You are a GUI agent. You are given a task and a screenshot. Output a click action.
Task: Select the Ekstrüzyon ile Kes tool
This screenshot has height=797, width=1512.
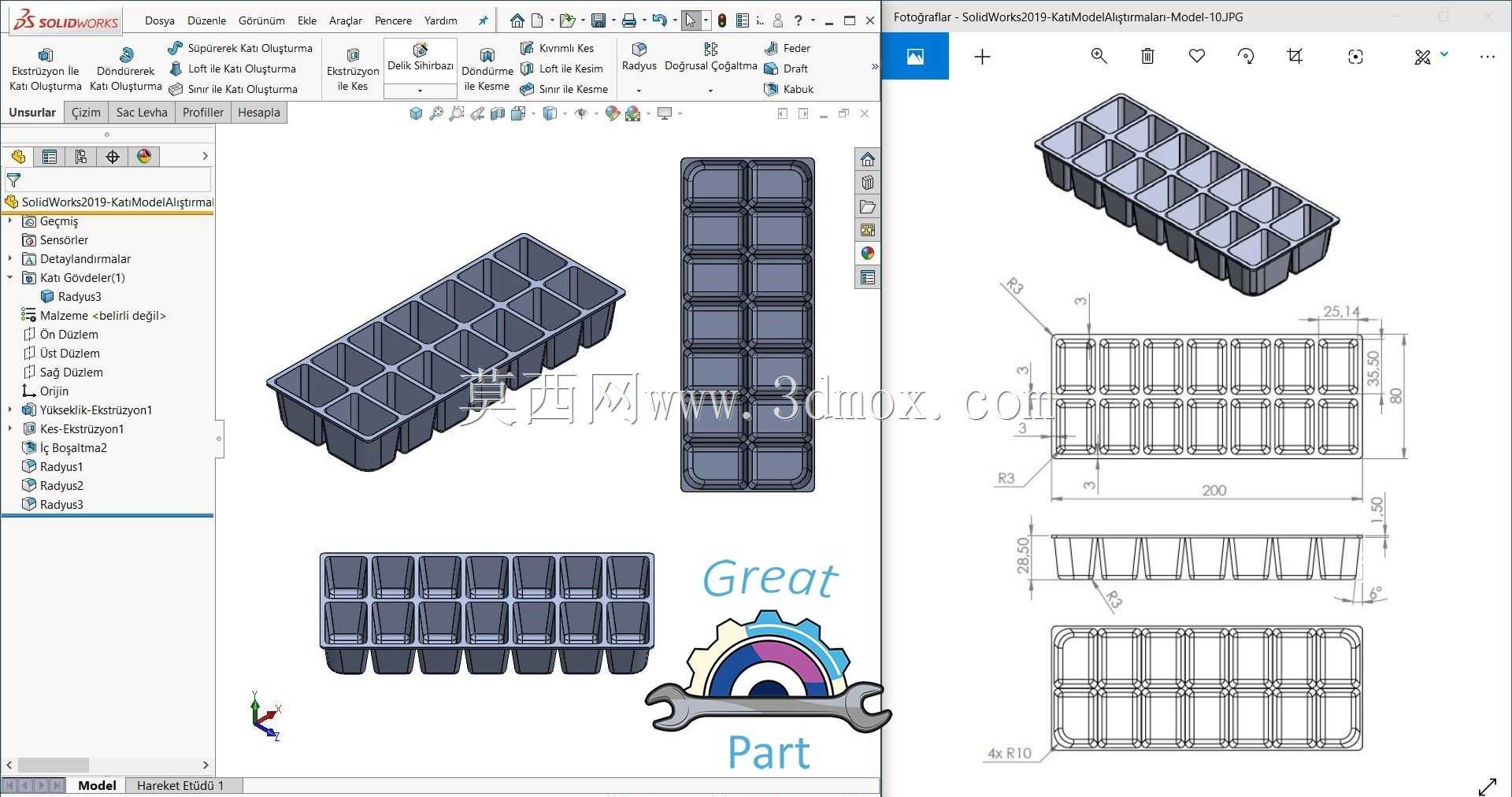point(353,70)
